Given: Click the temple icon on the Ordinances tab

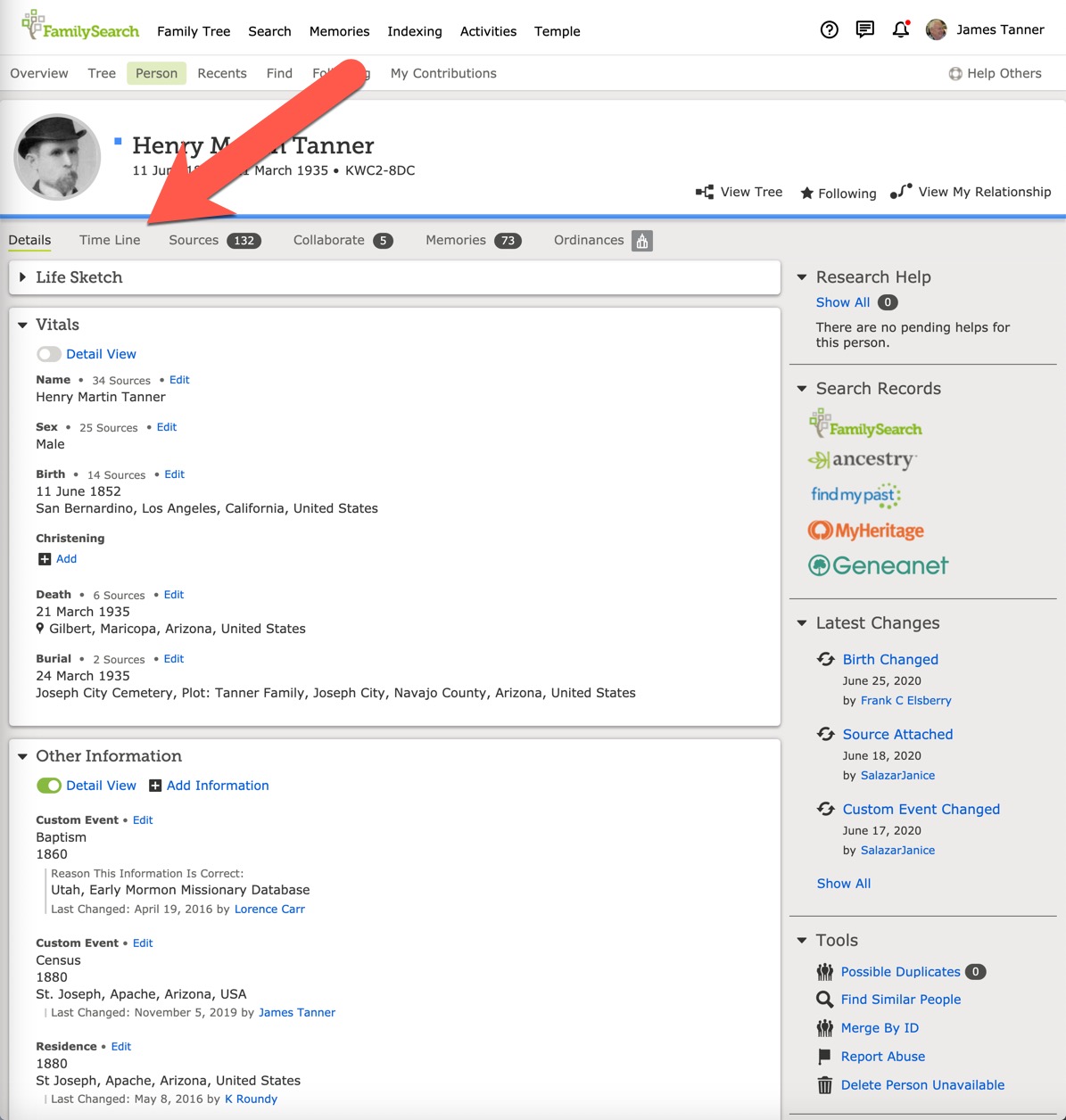Looking at the screenshot, I should (x=642, y=240).
